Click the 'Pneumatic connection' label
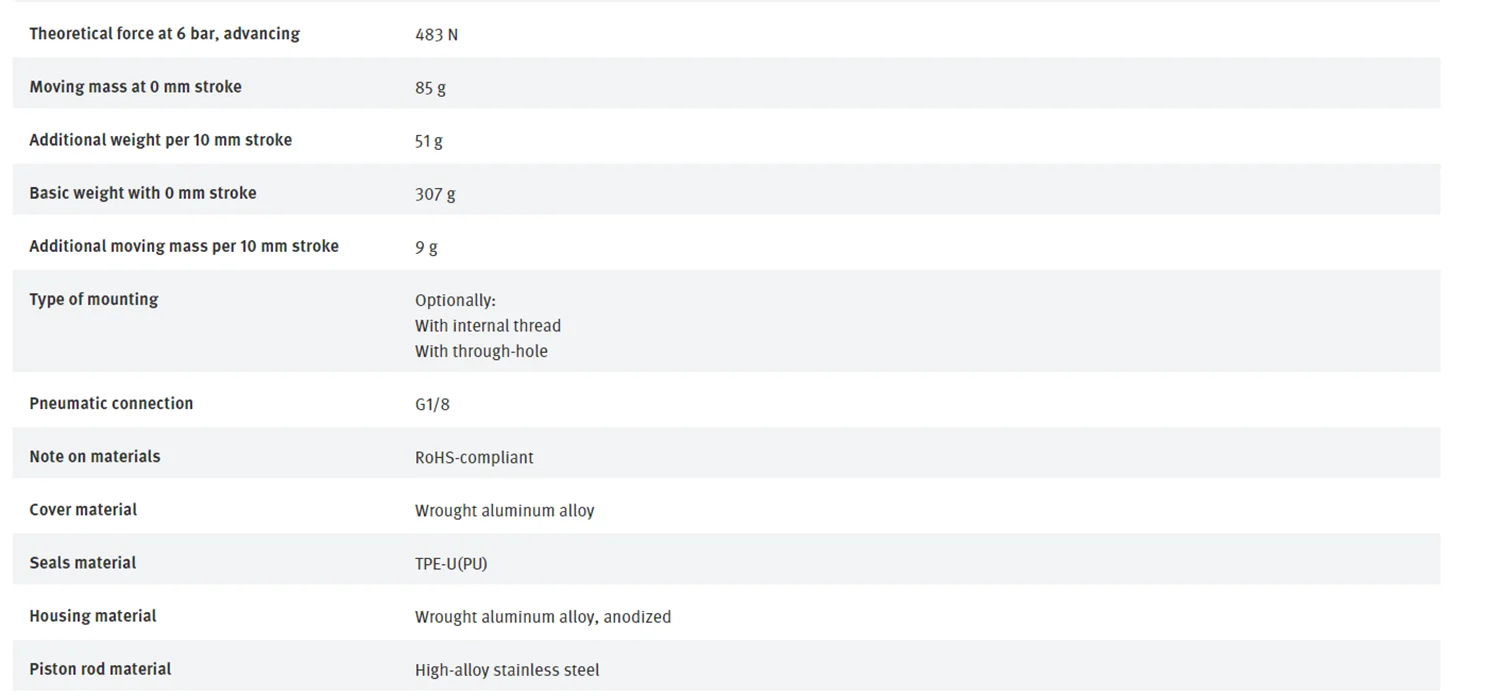Screen dimensions: 1500x696 click(111, 403)
